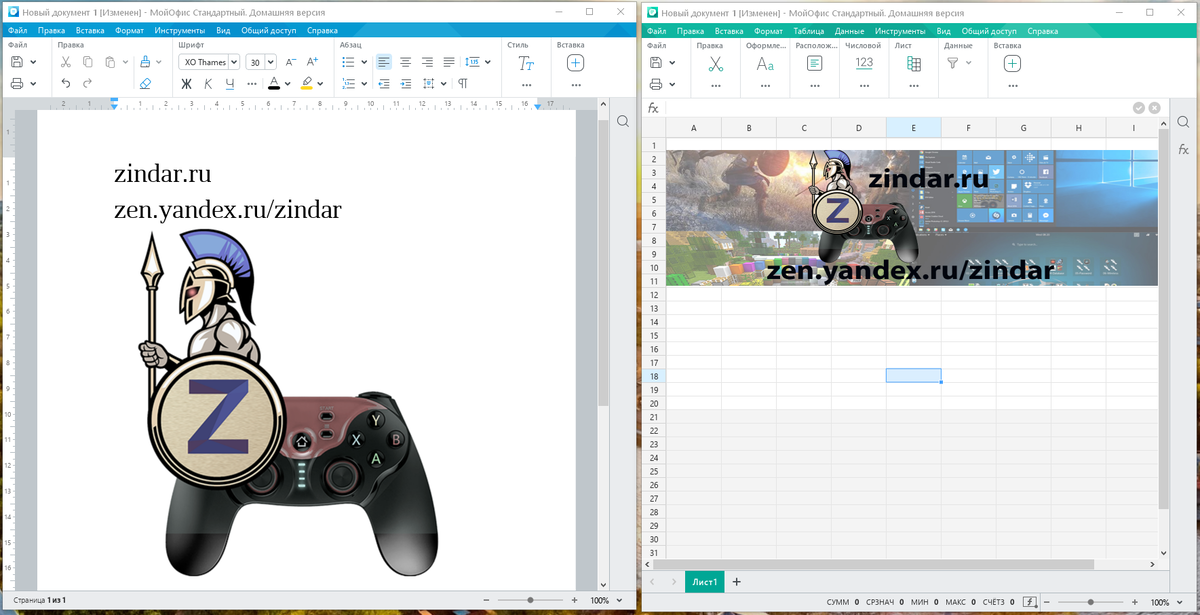Open the Style Tт icon
Screen dimensions: 1200x615
click(526, 63)
